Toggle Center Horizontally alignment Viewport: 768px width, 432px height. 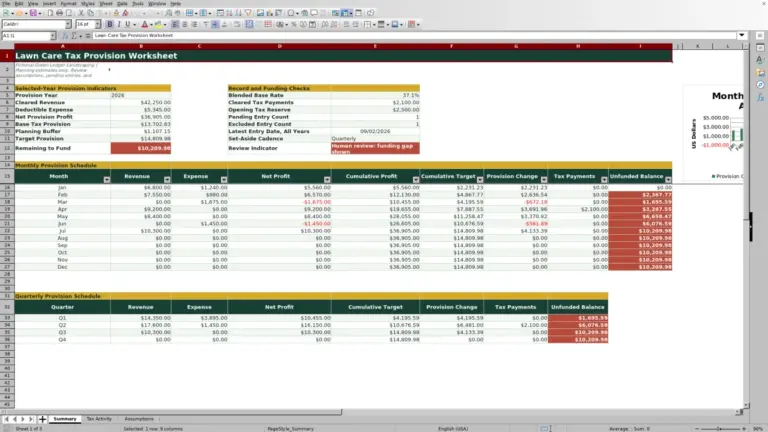point(185,24)
